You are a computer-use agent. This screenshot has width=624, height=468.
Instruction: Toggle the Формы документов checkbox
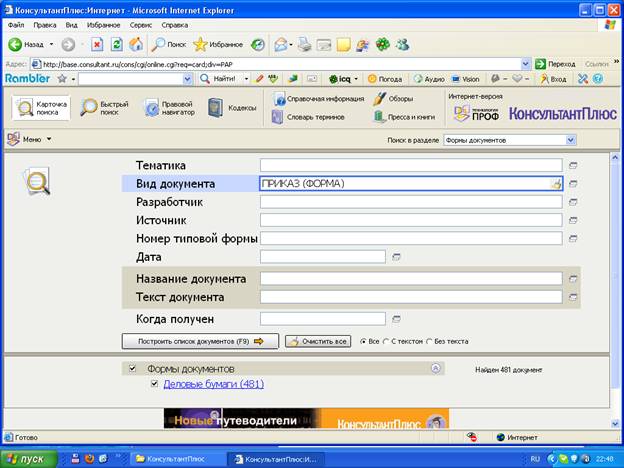[x=133, y=369]
